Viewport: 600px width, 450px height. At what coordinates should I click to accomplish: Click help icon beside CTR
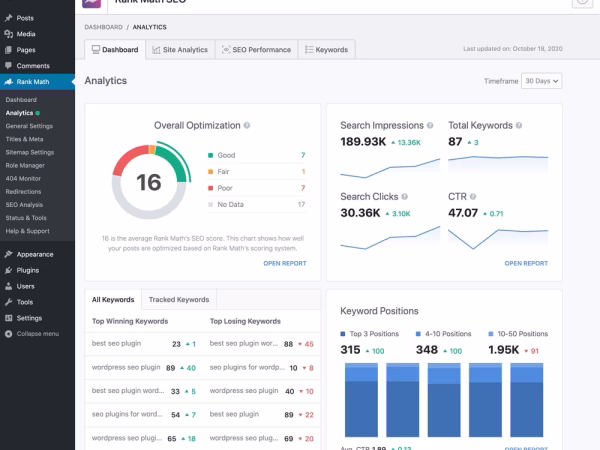point(473,197)
